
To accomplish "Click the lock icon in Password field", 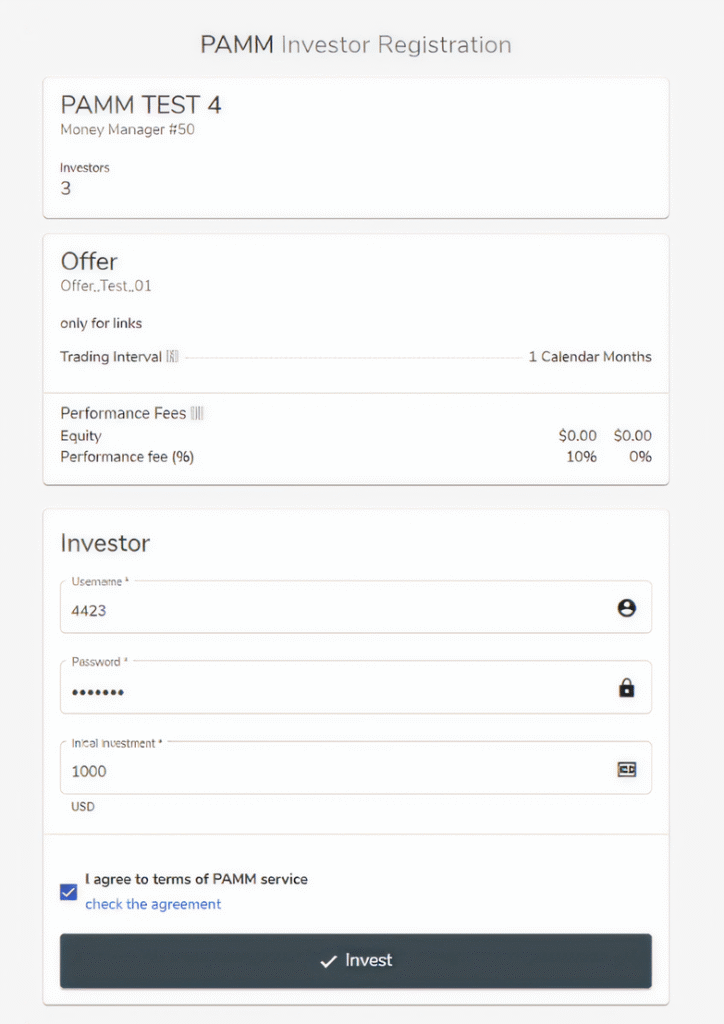I will tap(627, 688).
